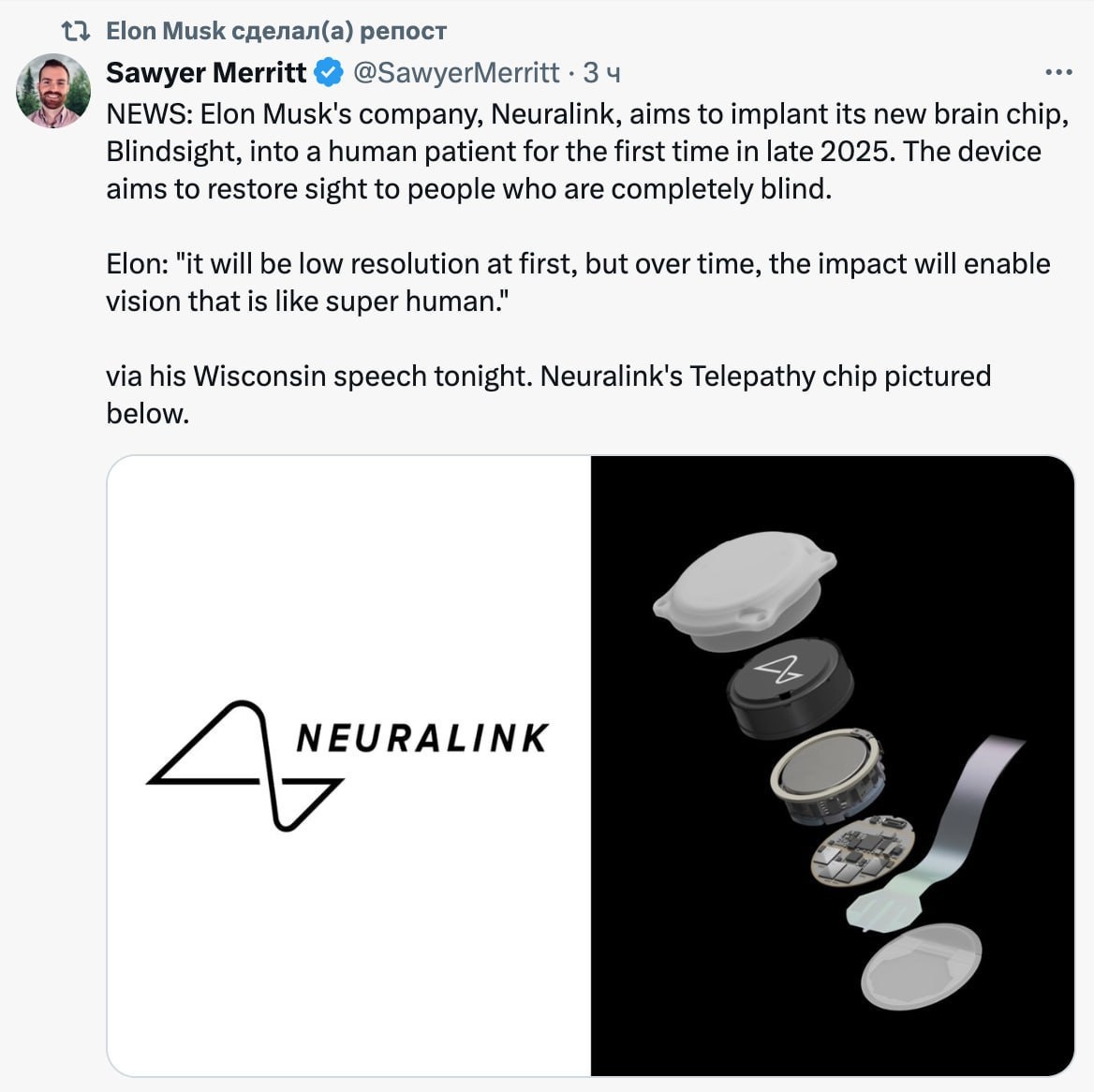Click the translucent bottom cap of the chip
Screen dimensions: 1094x1092
922,967
